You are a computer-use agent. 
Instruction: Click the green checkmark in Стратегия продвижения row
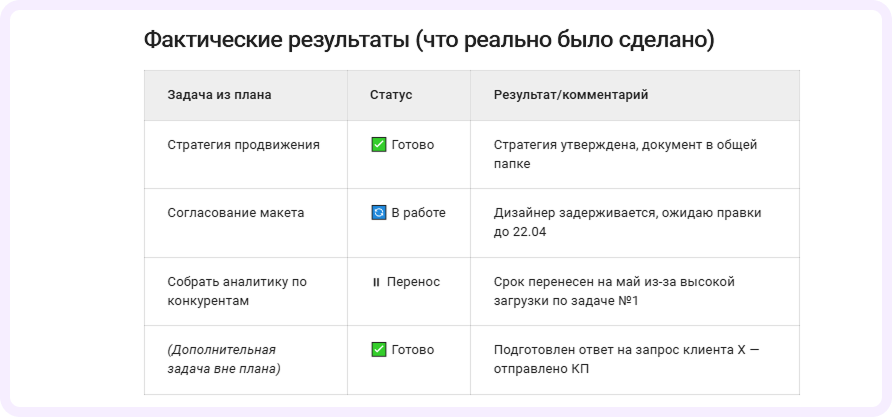tap(378, 145)
